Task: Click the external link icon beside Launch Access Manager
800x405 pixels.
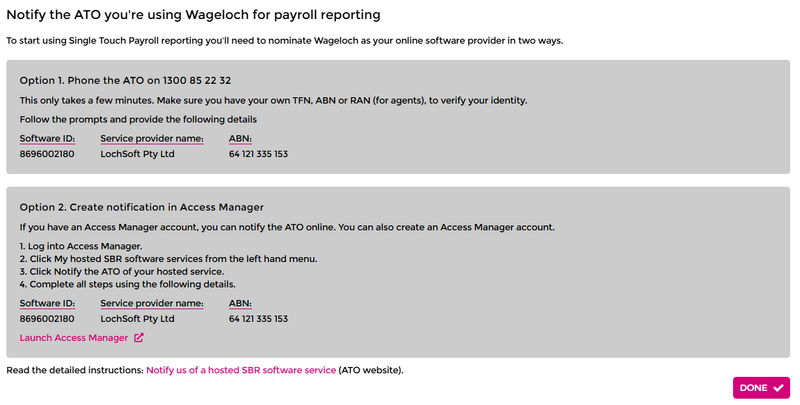Action: [x=139, y=338]
